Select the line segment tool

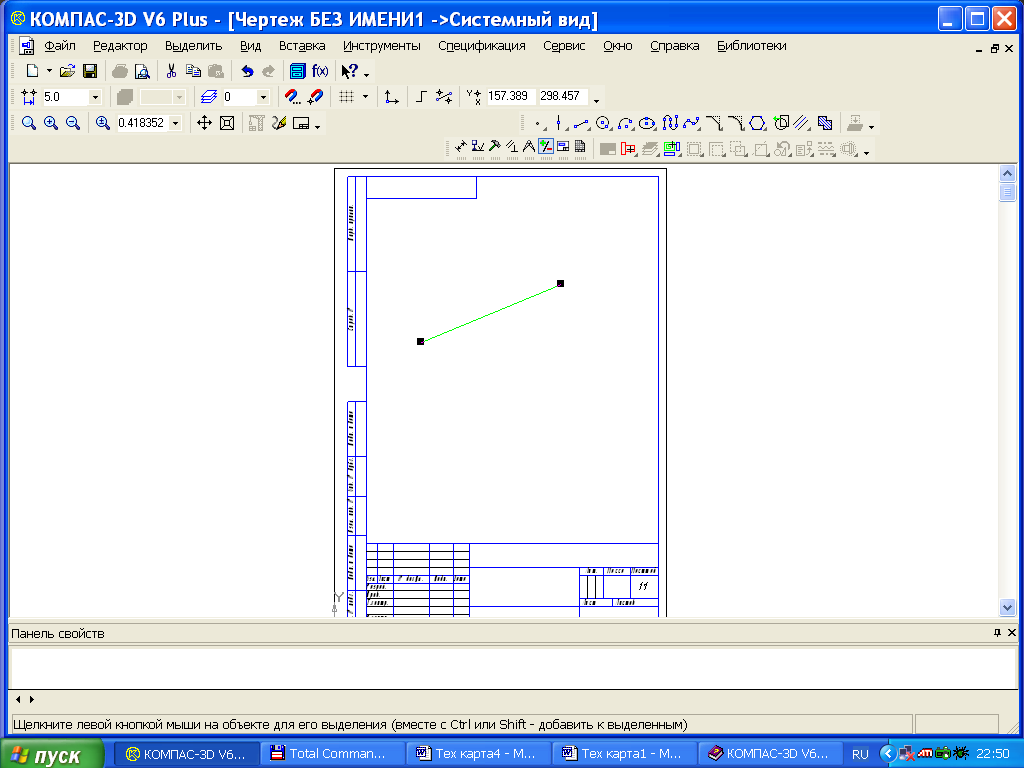click(581, 123)
